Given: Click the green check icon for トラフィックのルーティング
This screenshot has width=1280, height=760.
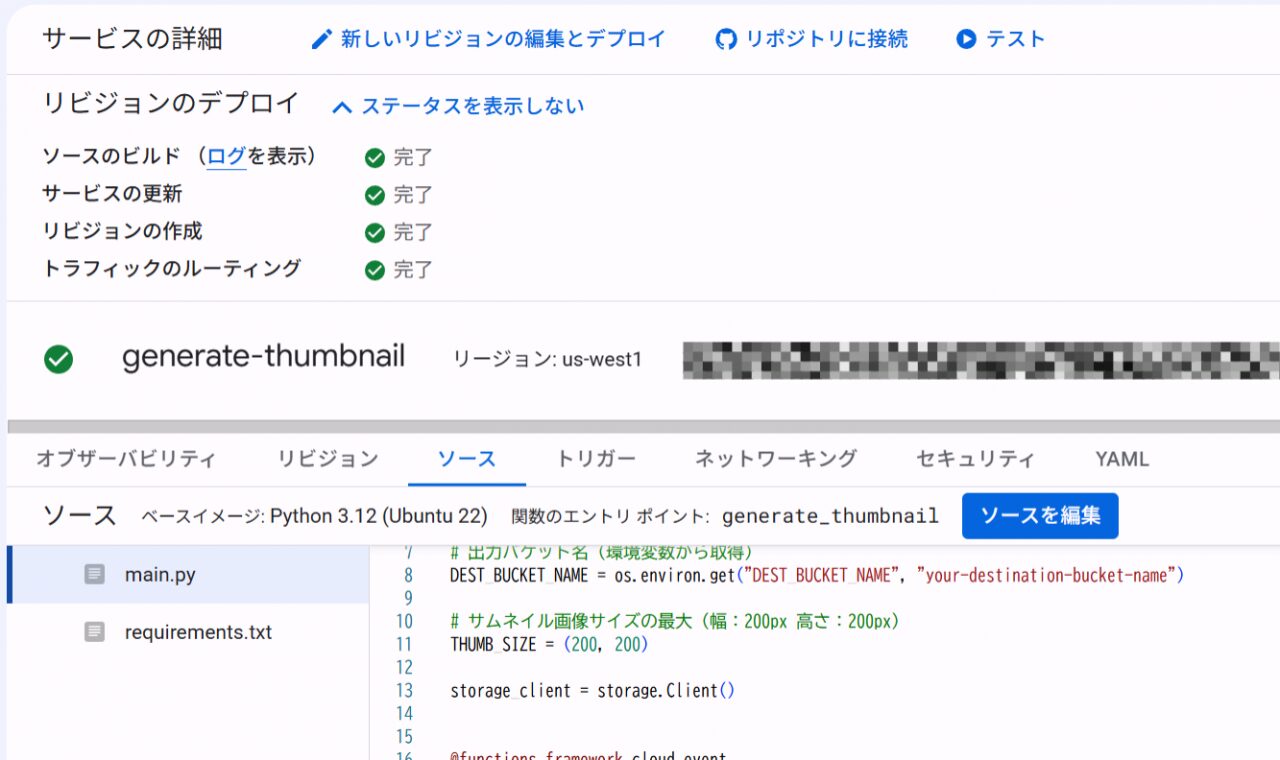Looking at the screenshot, I should (375, 270).
